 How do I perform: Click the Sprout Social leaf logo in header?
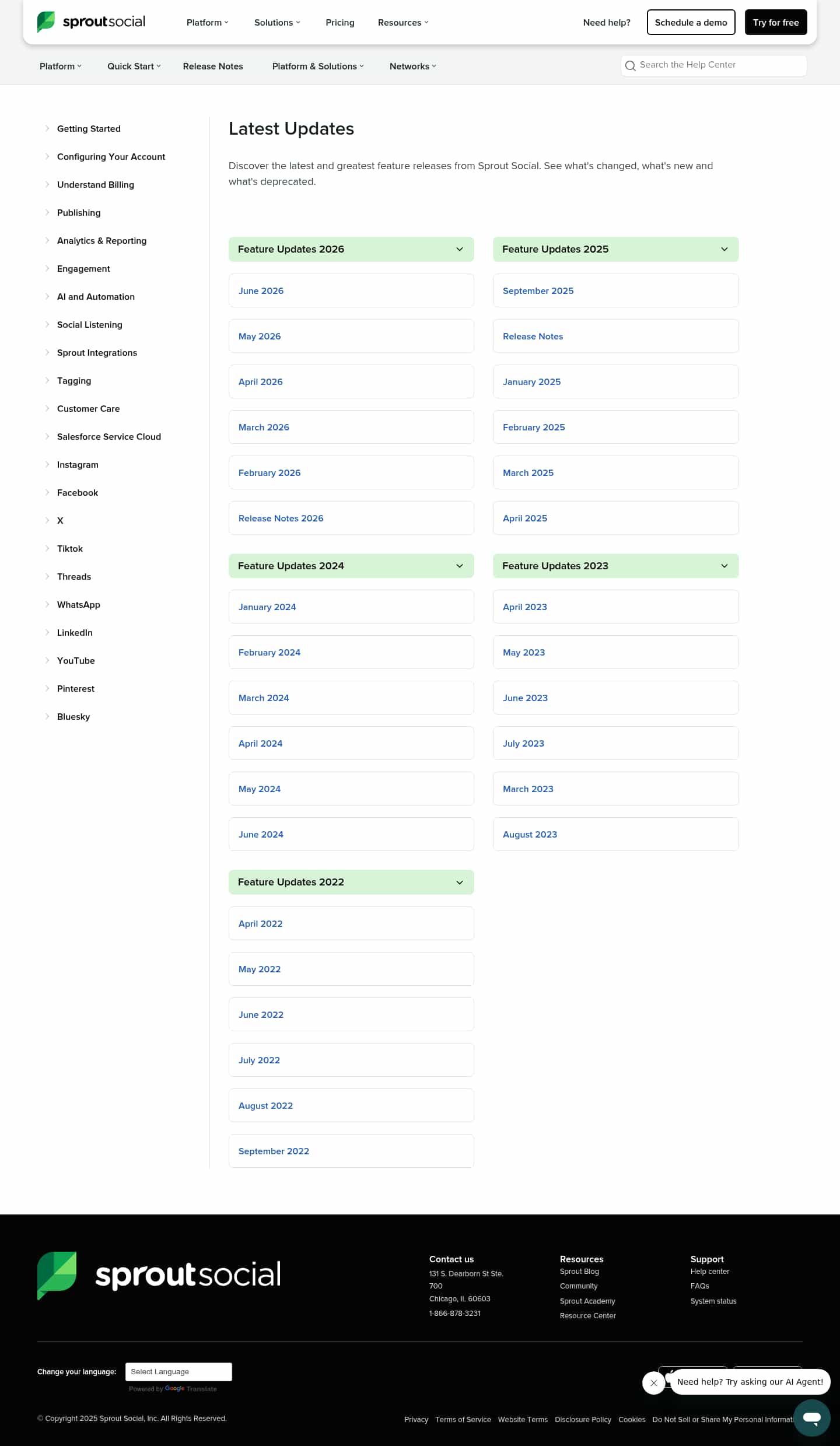(46, 22)
